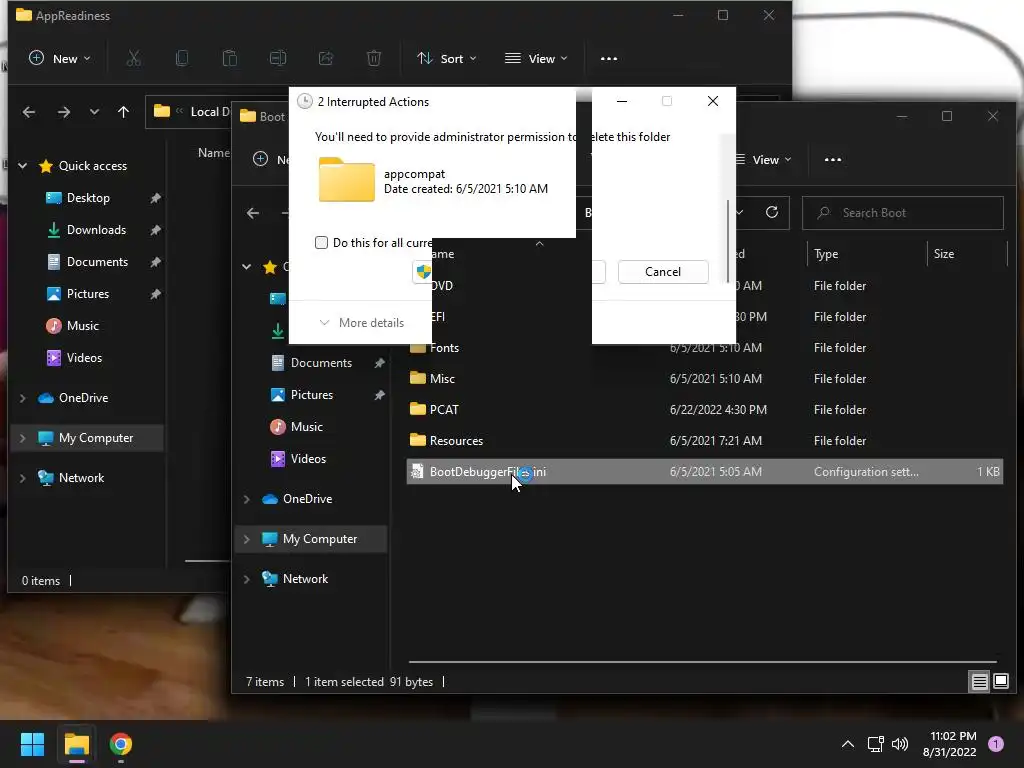This screenshot has width=1024, height=768.
Task: Go back in the Boot window
Action: [253, 213]
